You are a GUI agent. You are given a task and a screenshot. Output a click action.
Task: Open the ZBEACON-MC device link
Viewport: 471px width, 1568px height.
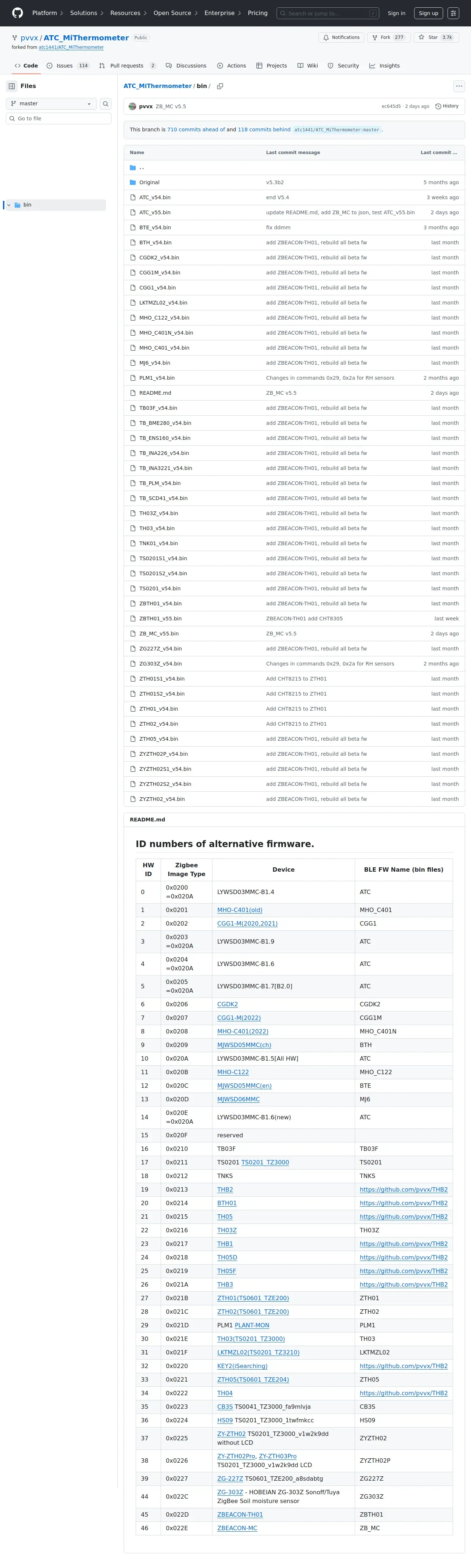[237, 1528]
